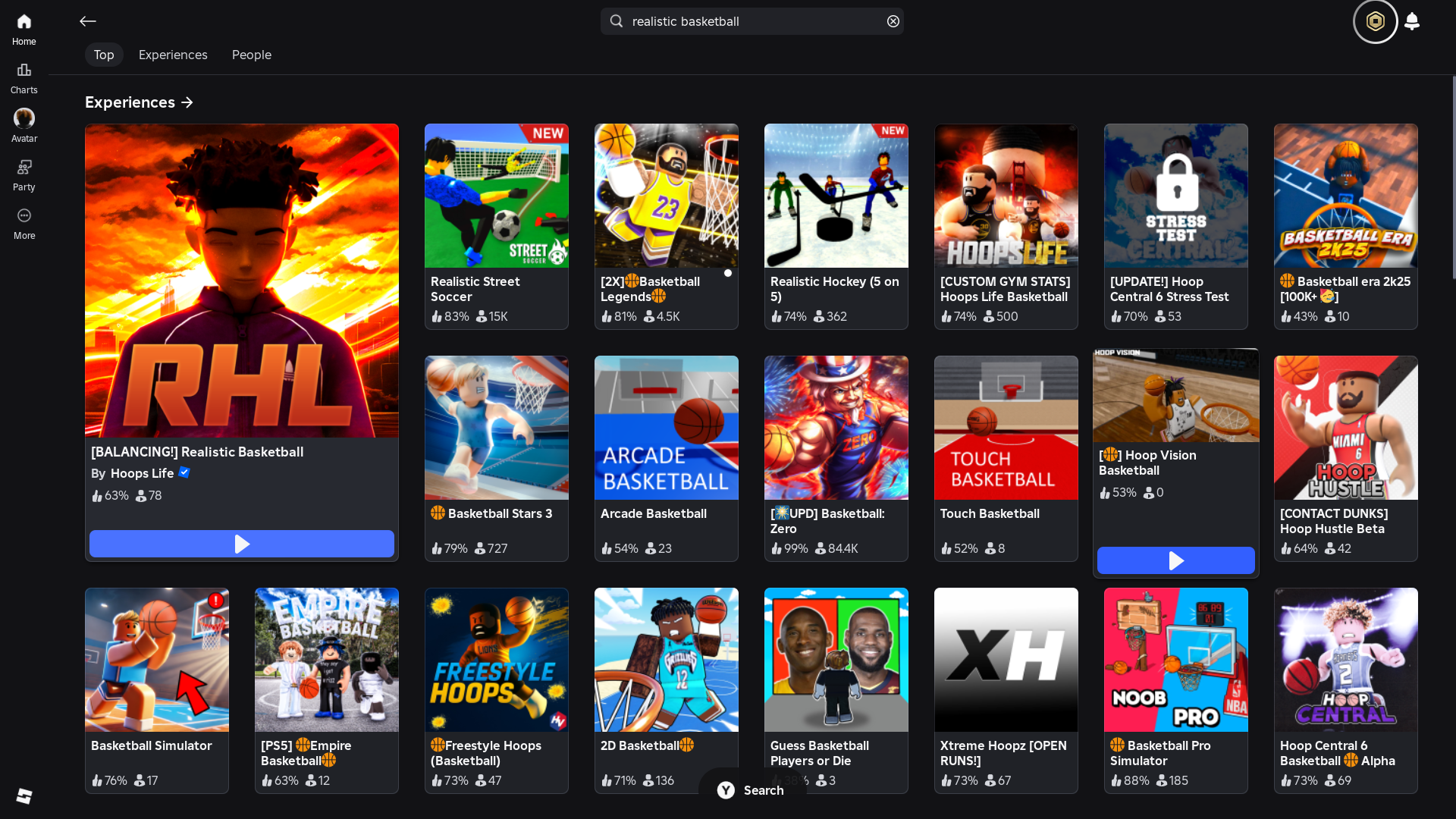Click the search magnifier icon
Viewport: 1456px width, 819px height.
click(x=617, y=21)
